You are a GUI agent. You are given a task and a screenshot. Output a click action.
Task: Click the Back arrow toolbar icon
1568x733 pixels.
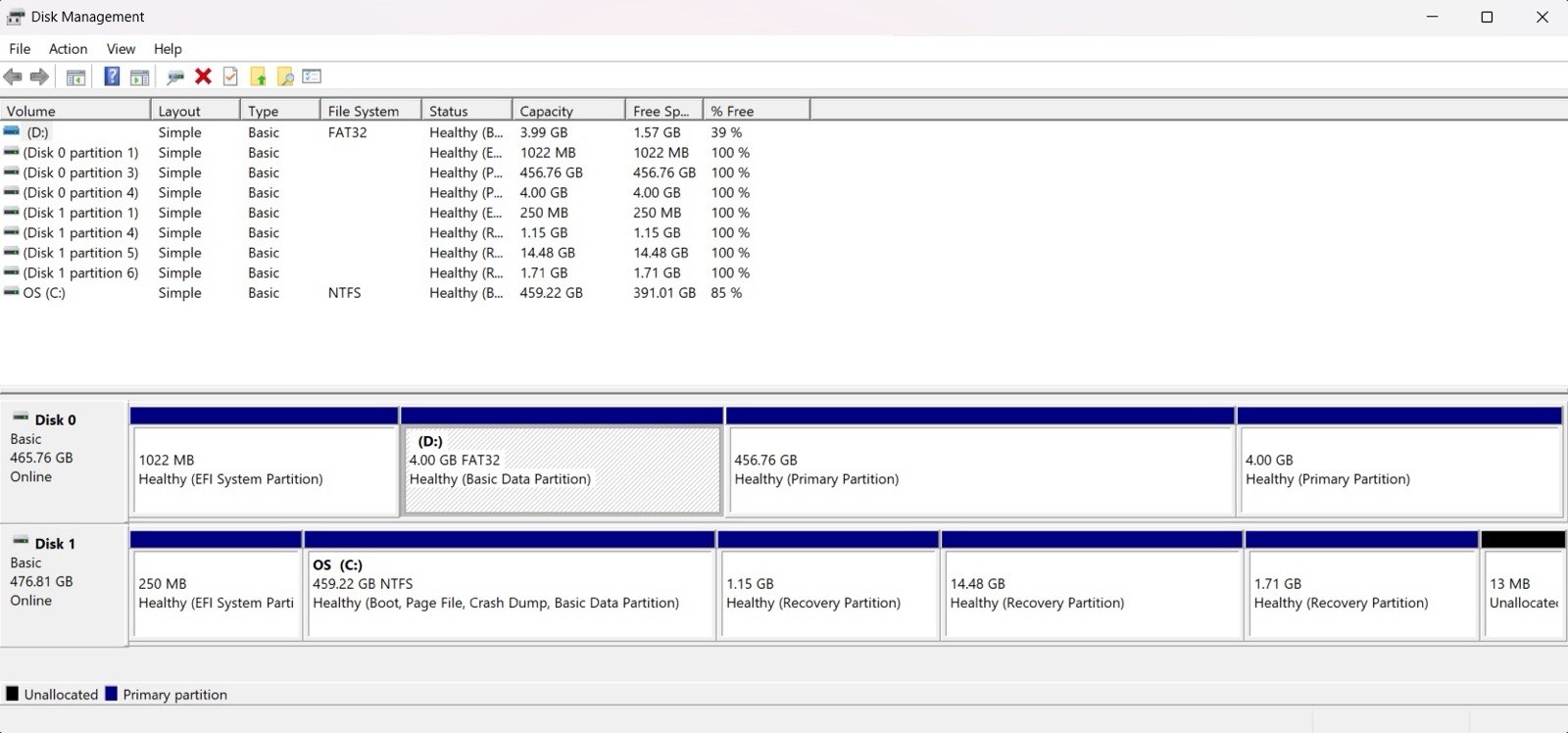[x=13, y=76]
